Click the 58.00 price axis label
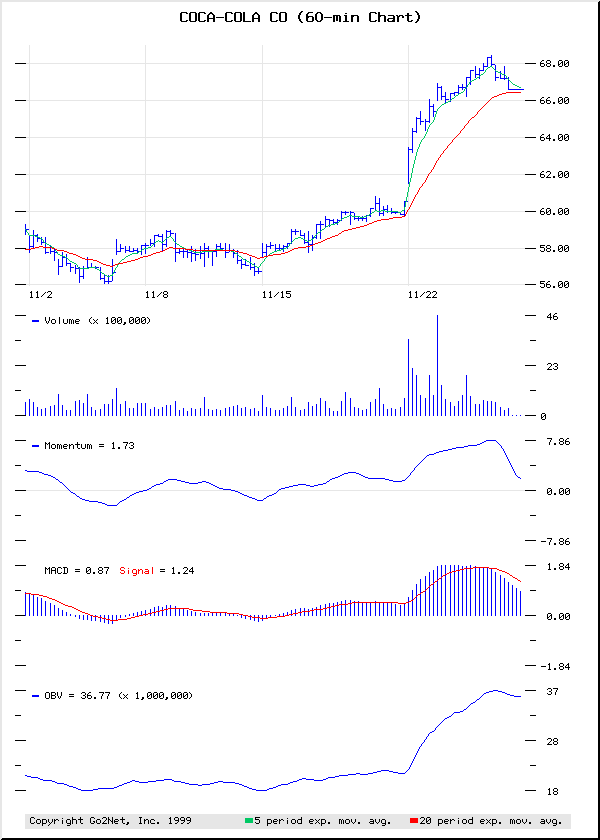Viewport: 600px width, 840px height. (554, 249)
